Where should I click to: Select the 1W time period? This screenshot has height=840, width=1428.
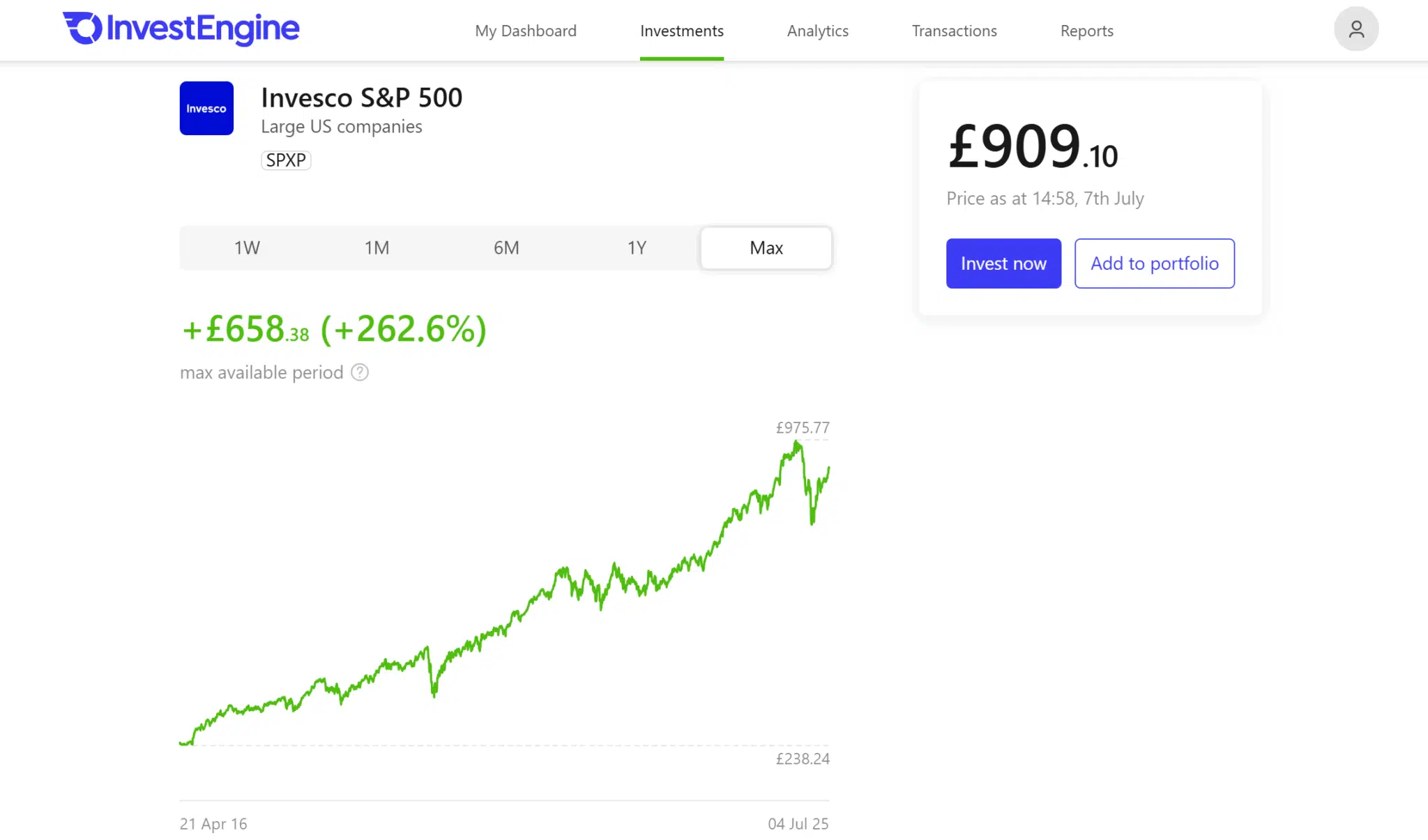pos(246,247)
